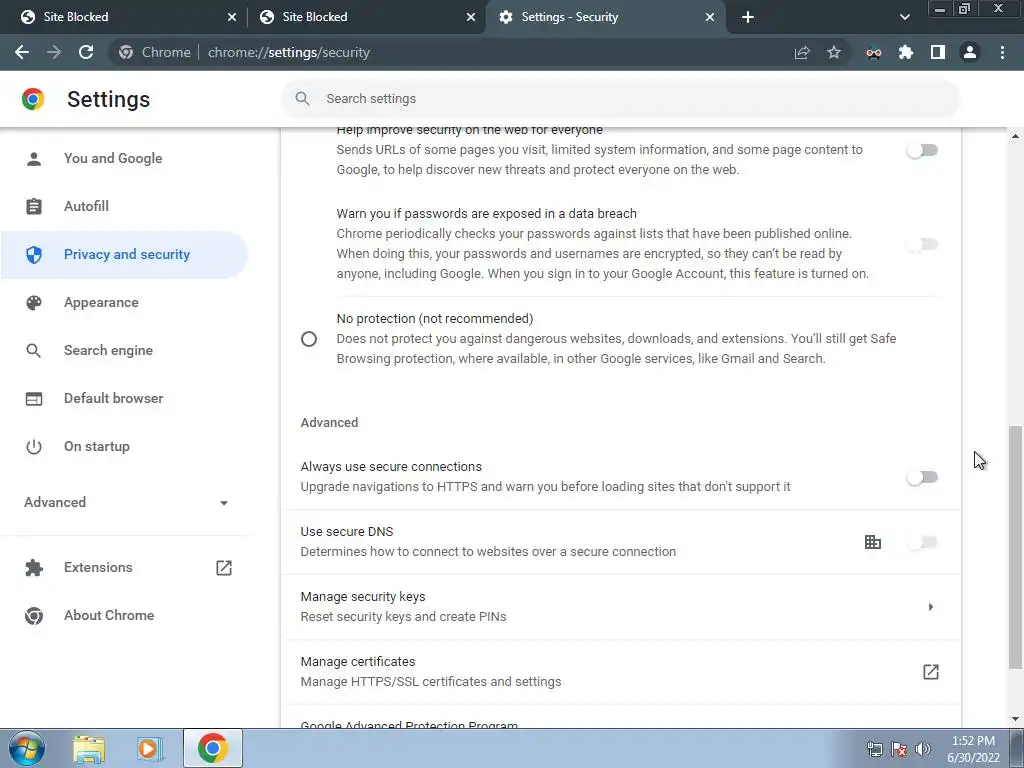Toggle Warn you if passwords are exposed

point(922,244)
